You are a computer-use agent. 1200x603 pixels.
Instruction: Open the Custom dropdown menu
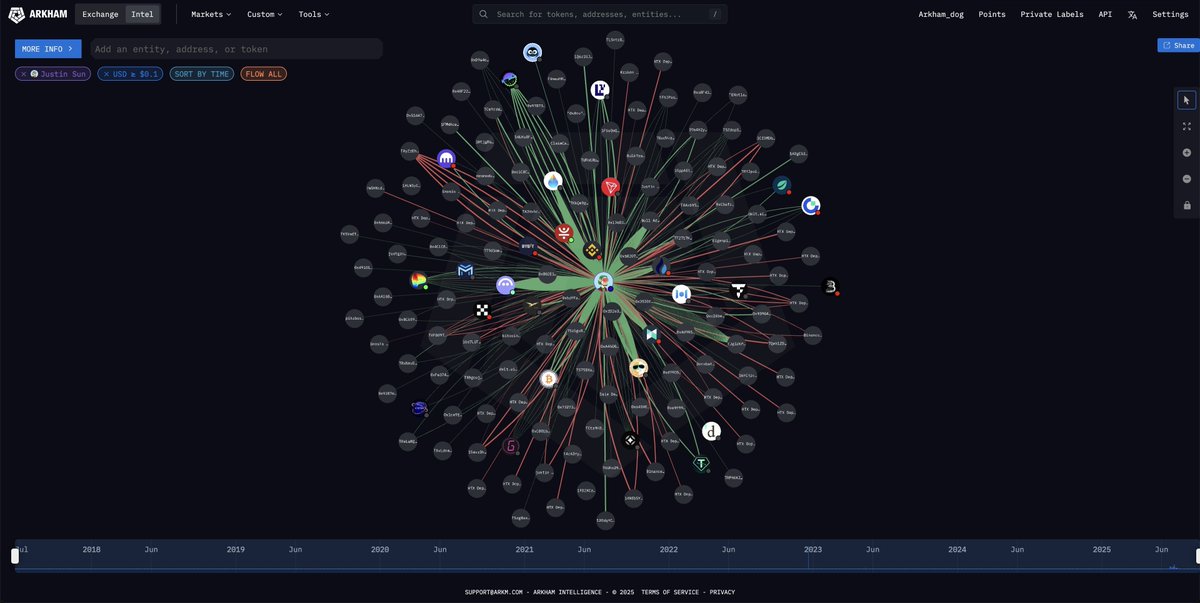pyautogui.click(x=265, y=14)
